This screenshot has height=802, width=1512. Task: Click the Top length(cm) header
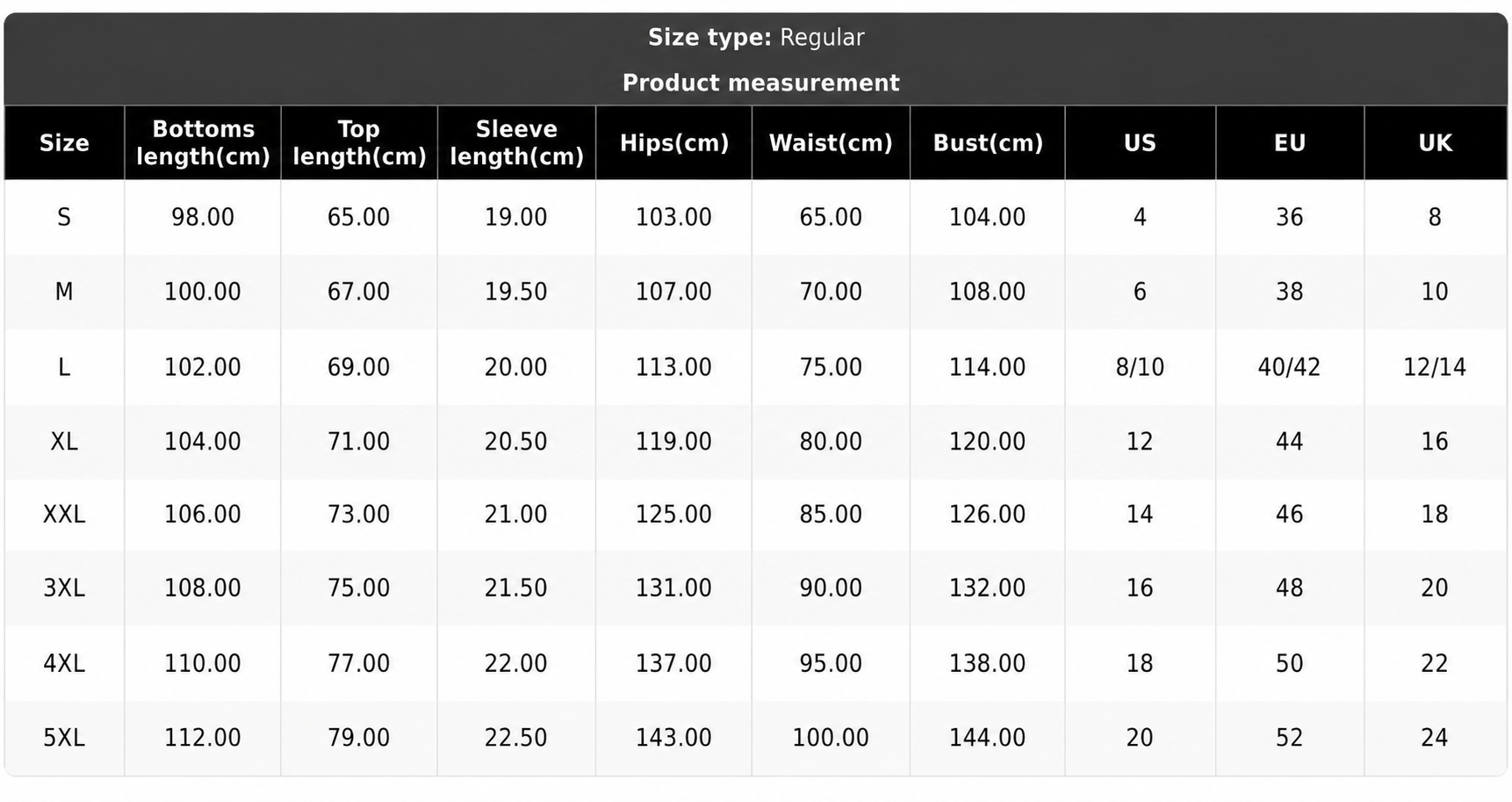tap(359, 142)
